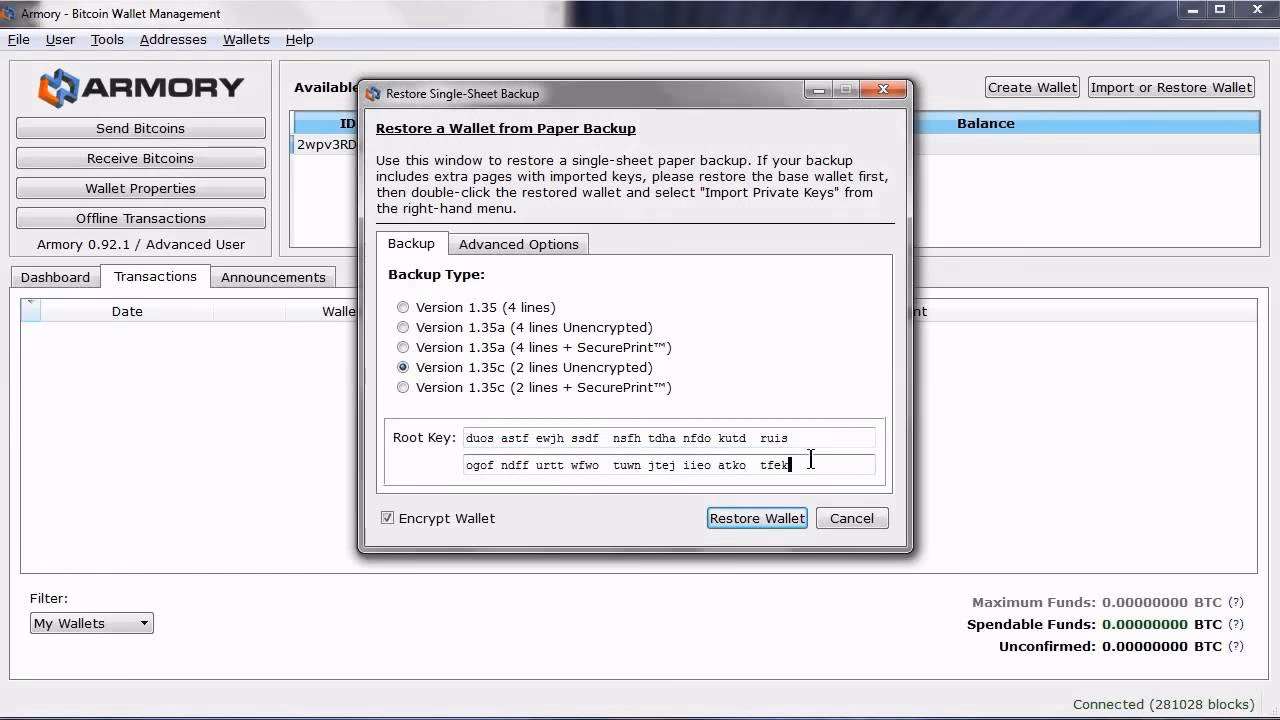Click the Armory 0.92.1 / Advanced User label
The width and height of the screenshot is (1280, 720).
[141, 244]
